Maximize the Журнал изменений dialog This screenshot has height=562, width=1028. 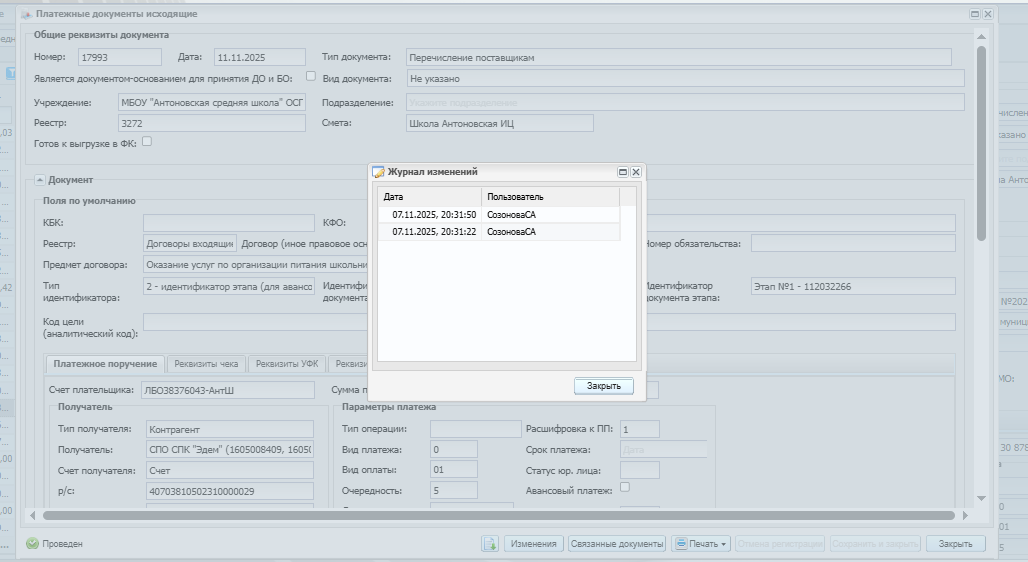point(623,172)
